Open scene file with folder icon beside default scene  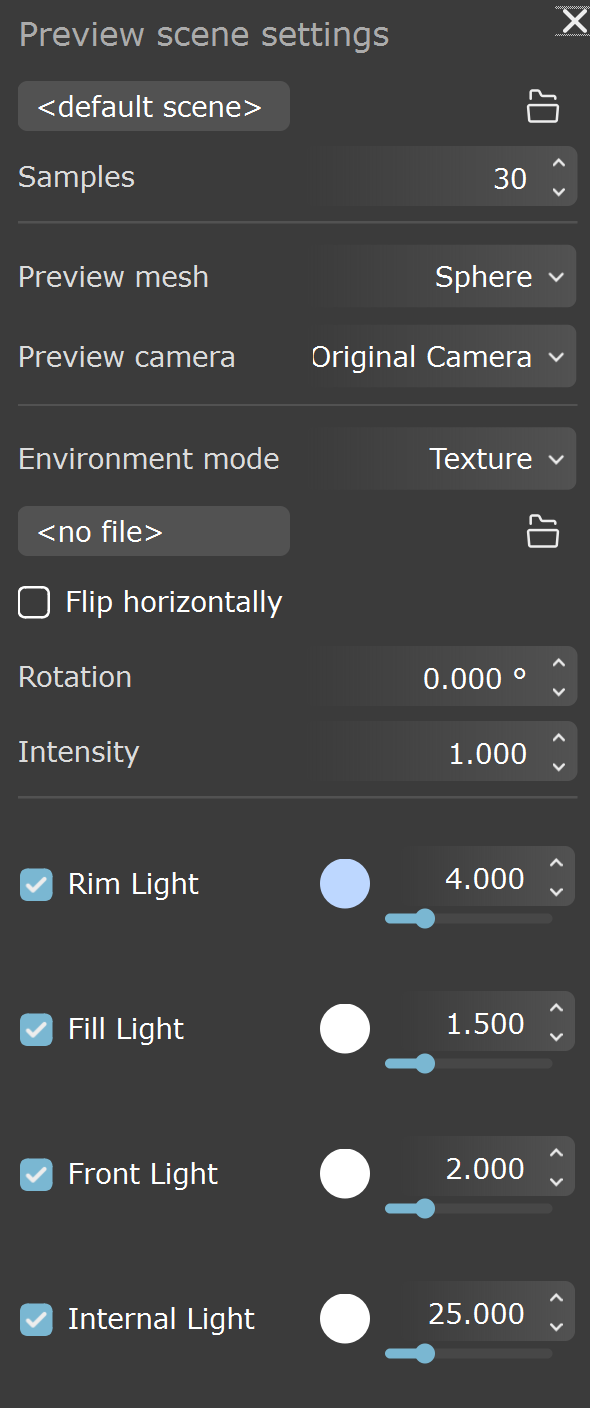(543, 106)
